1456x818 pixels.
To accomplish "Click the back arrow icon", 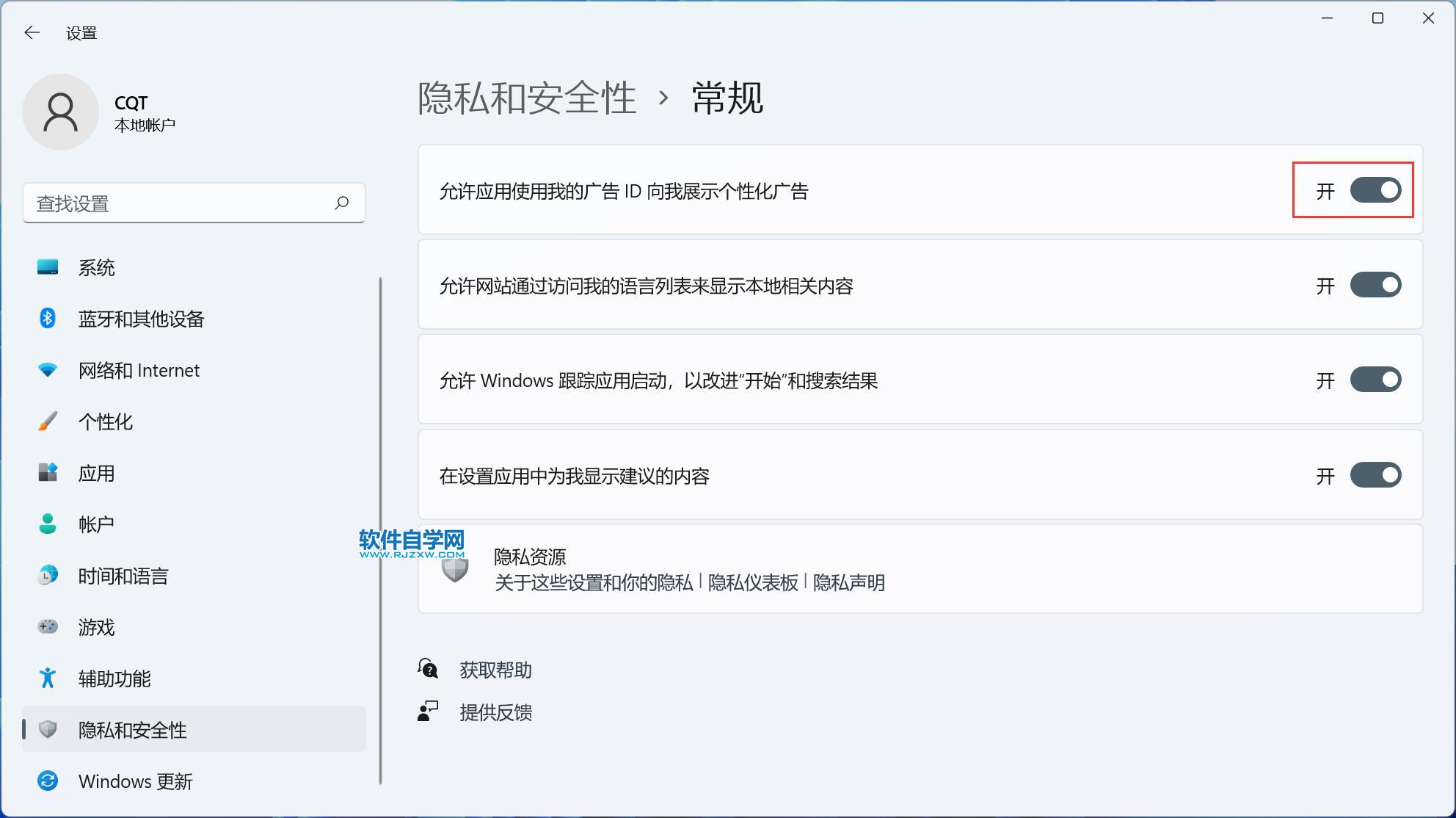I will [32, 32].
